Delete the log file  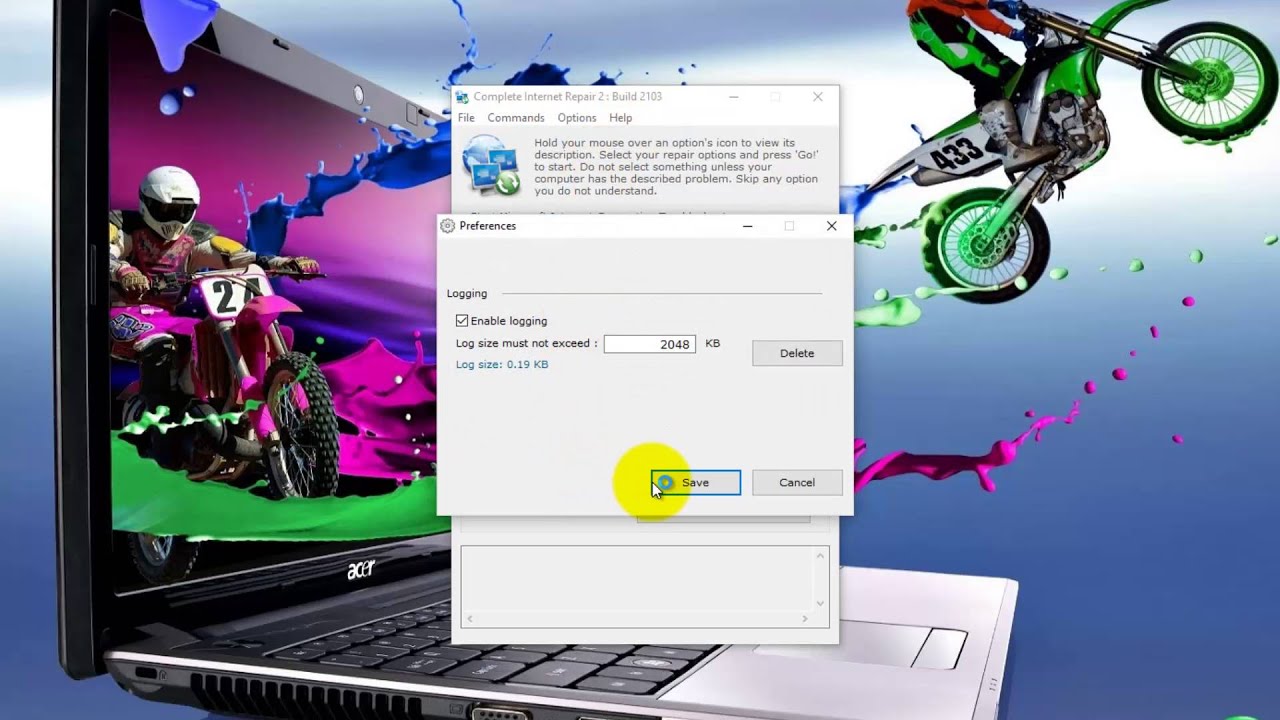(797, 353)
